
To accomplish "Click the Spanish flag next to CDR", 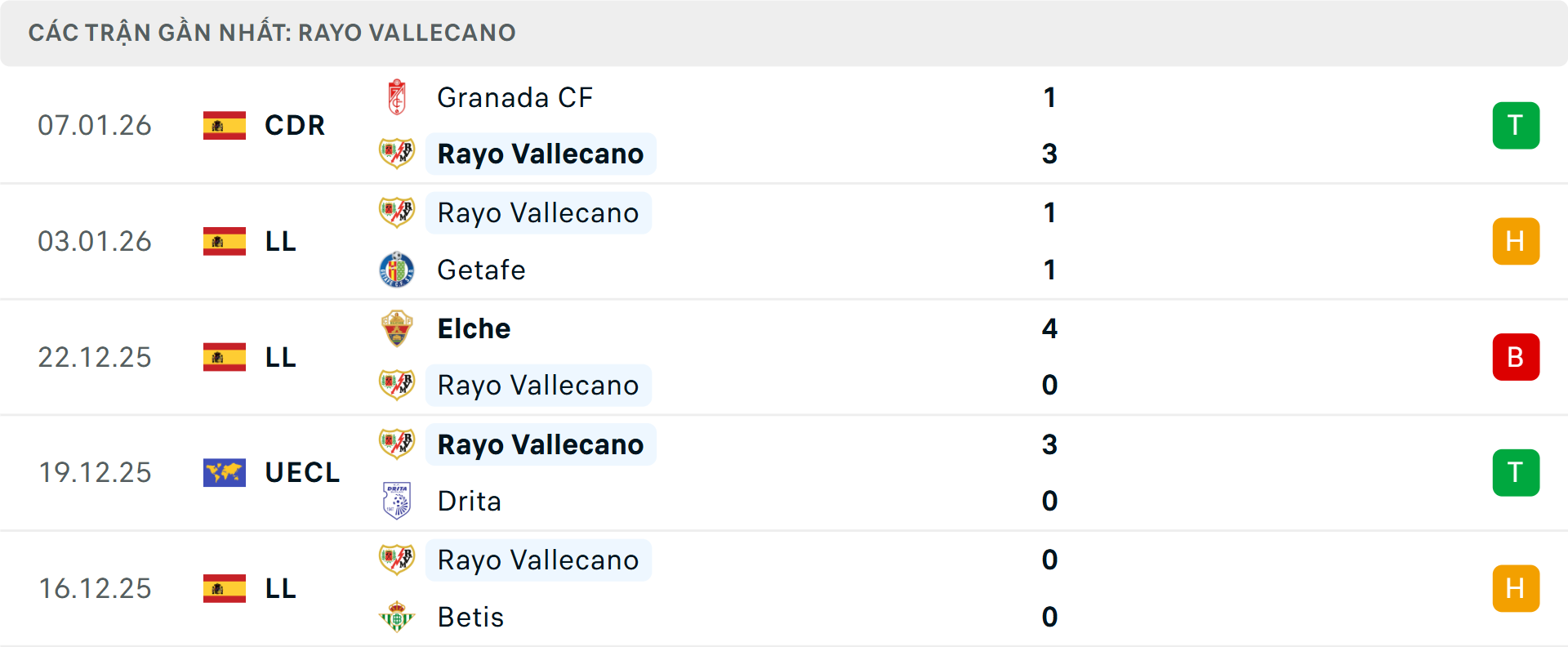I will coord(225,125).
